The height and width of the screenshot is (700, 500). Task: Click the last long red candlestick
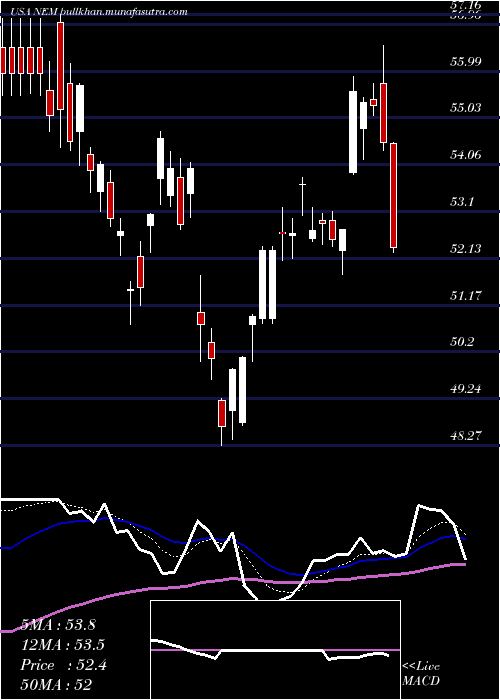click(x=393, y=196)
